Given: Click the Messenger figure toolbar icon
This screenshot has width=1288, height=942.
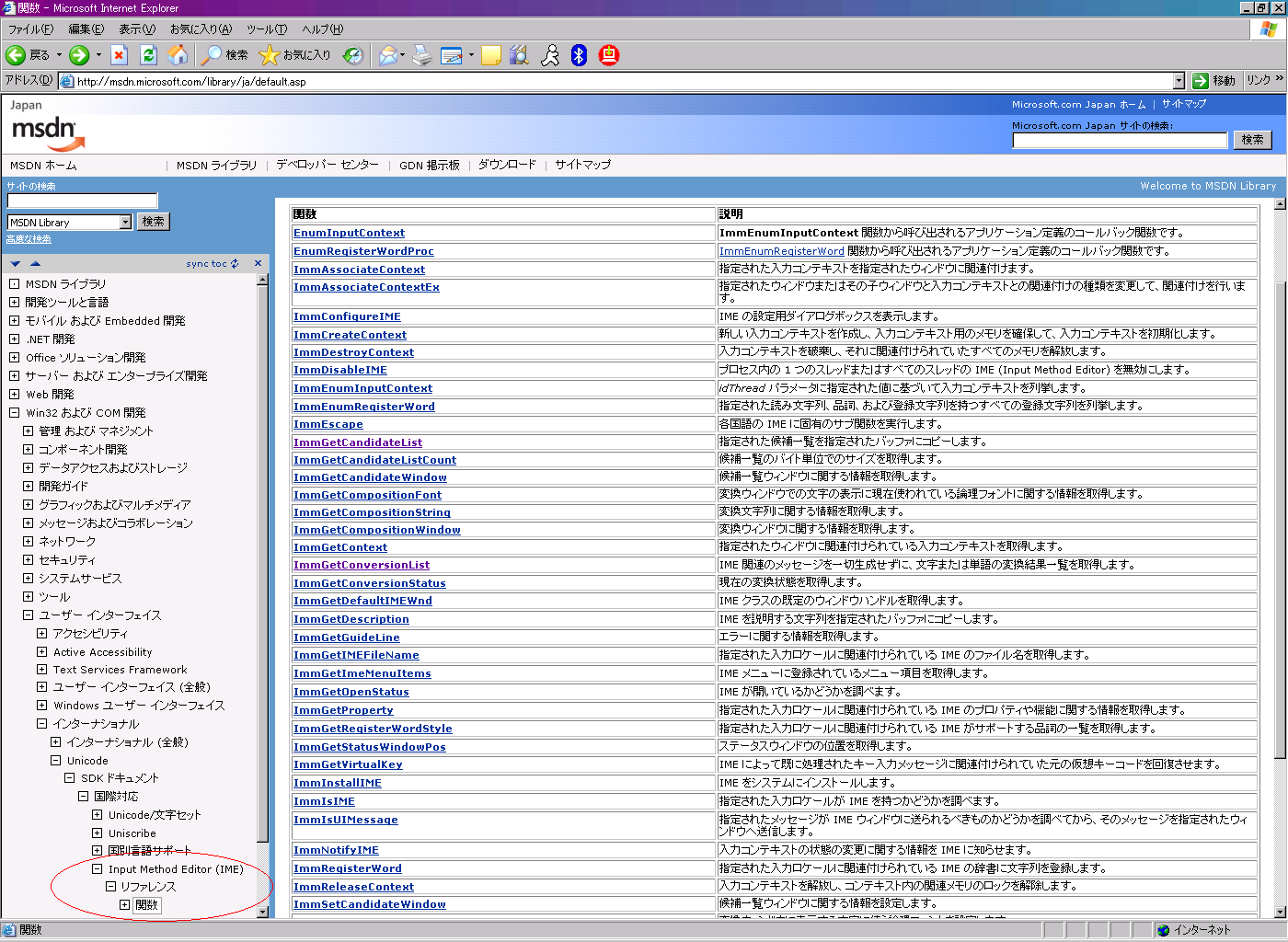Looking at the screenshot, I should 549,55.
